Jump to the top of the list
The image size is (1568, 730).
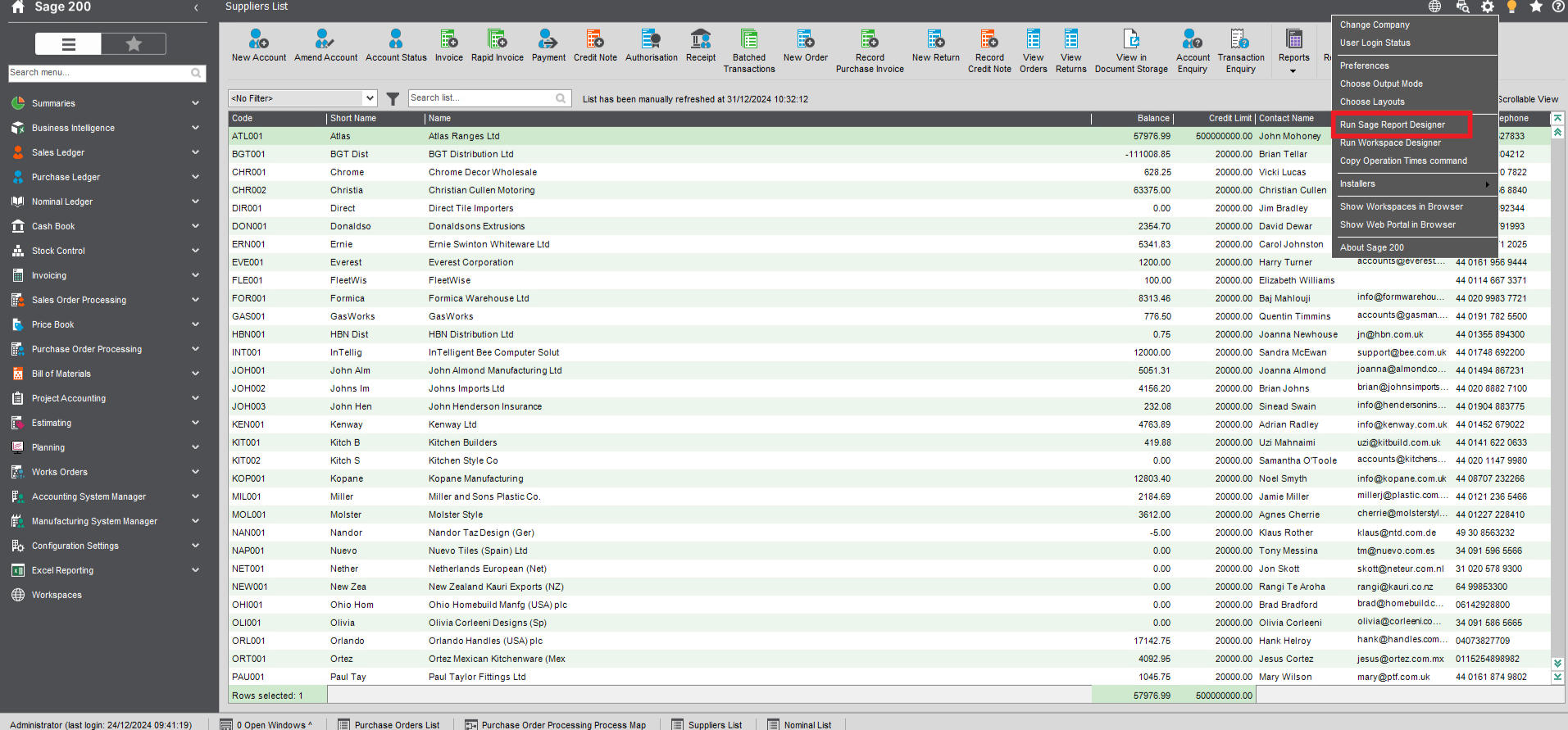pos(1557,119)
